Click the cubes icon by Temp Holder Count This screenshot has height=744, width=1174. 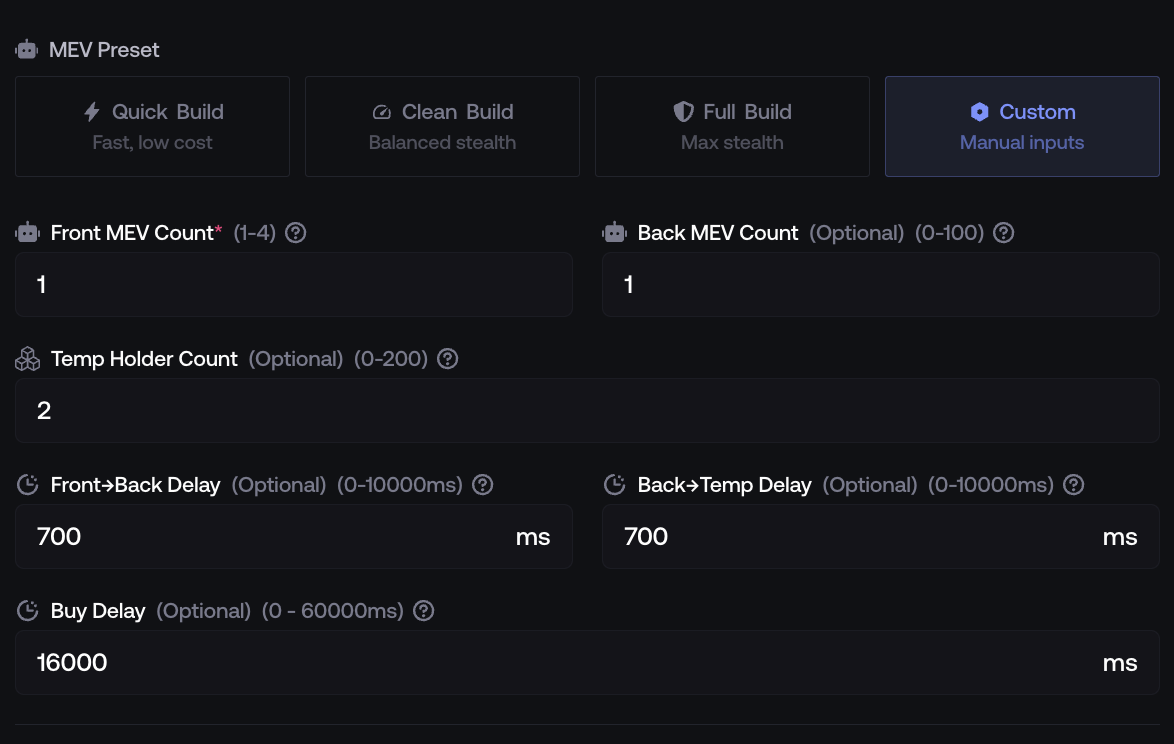click(x=27, y=359)
